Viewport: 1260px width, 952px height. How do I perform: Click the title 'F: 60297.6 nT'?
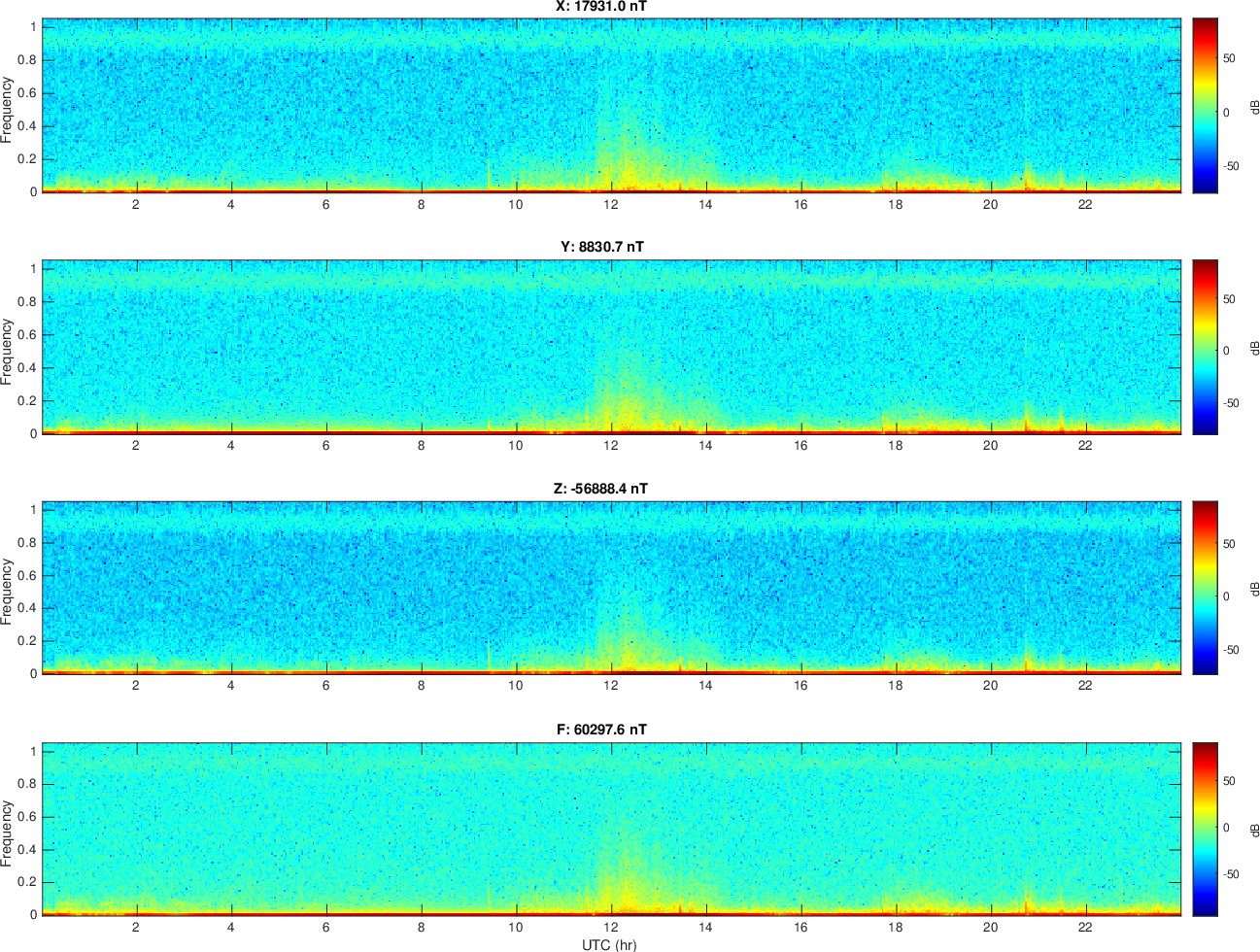(601, 730)
